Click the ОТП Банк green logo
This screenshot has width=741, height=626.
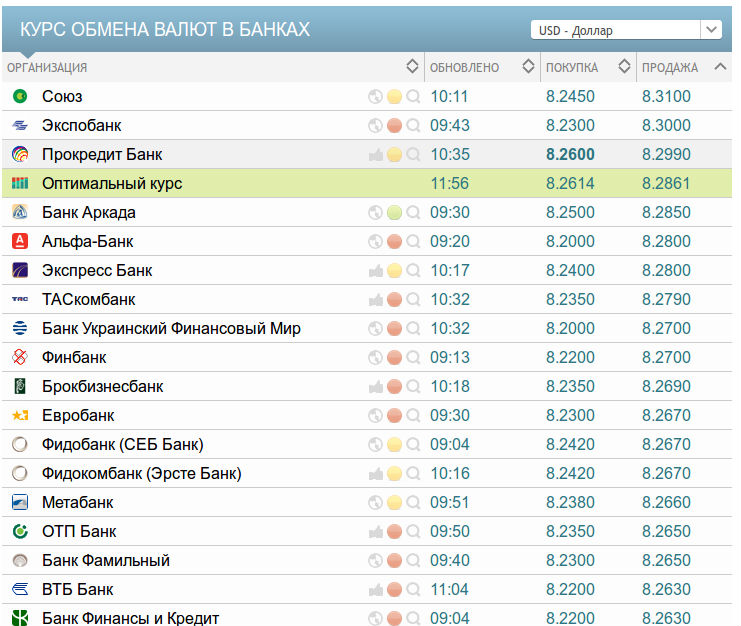(x=20, y=532)
